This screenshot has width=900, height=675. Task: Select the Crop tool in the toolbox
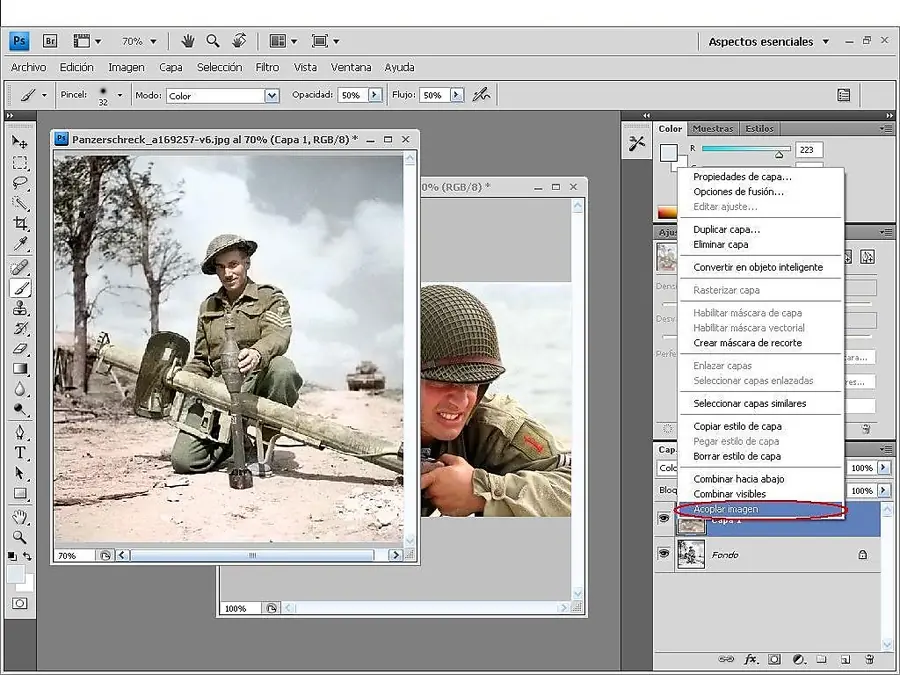pyautogui.click(x=20, y=224)
